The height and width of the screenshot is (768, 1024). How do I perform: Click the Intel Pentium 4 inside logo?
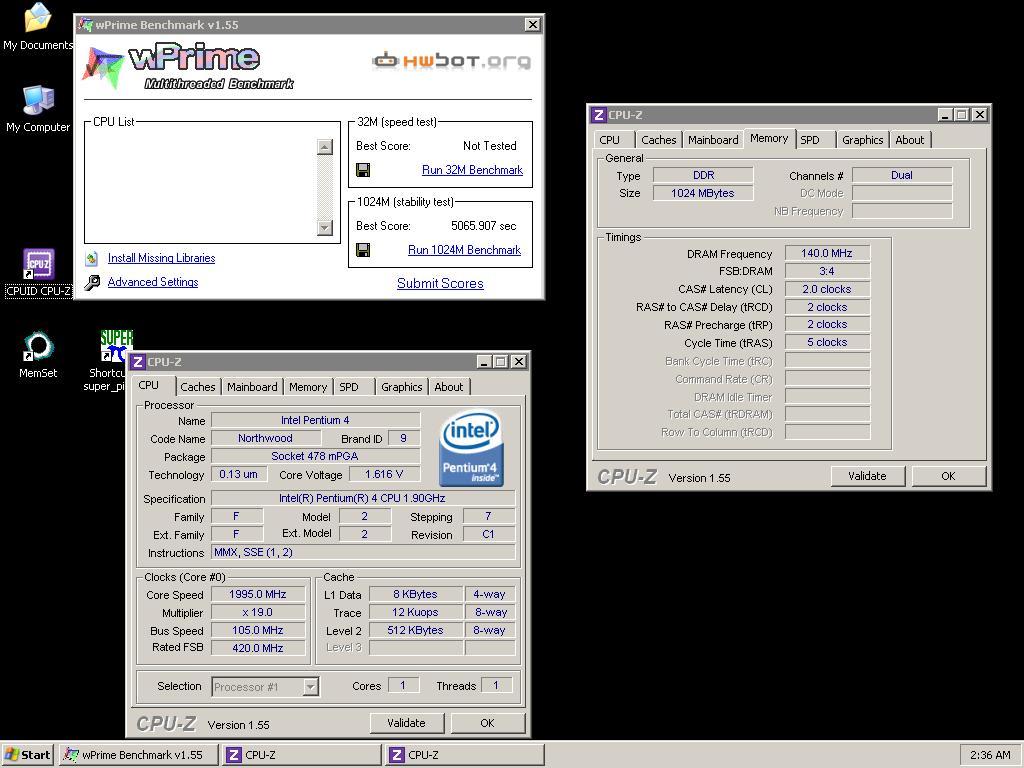pos(471,448)
